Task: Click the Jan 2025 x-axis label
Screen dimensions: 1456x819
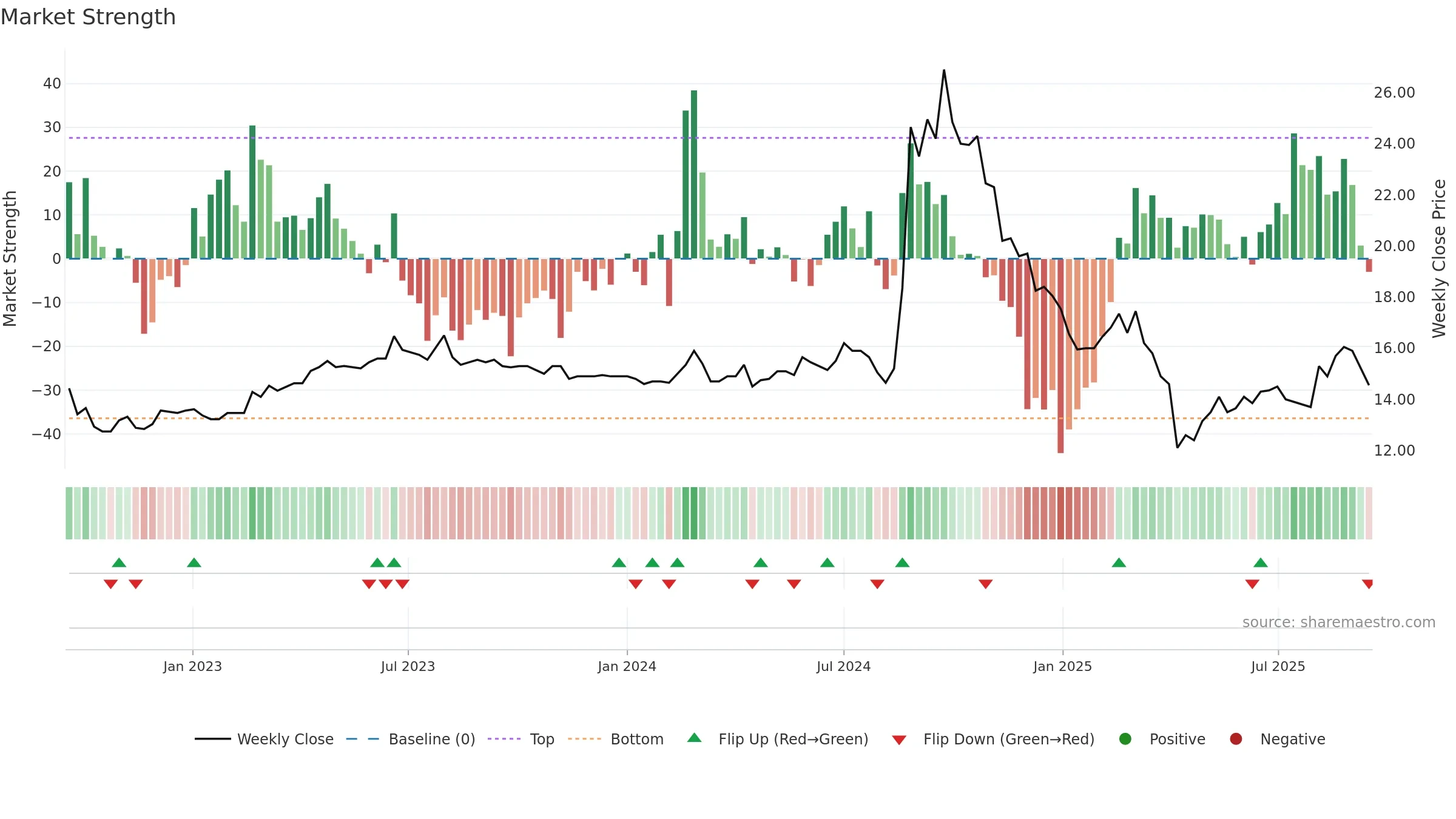Action: (x=1062, y=666)
